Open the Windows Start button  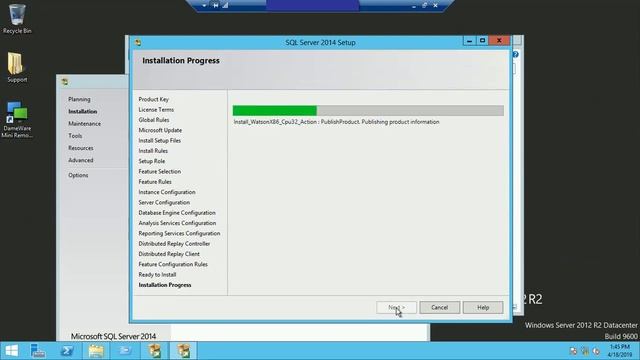coord(11,351)
